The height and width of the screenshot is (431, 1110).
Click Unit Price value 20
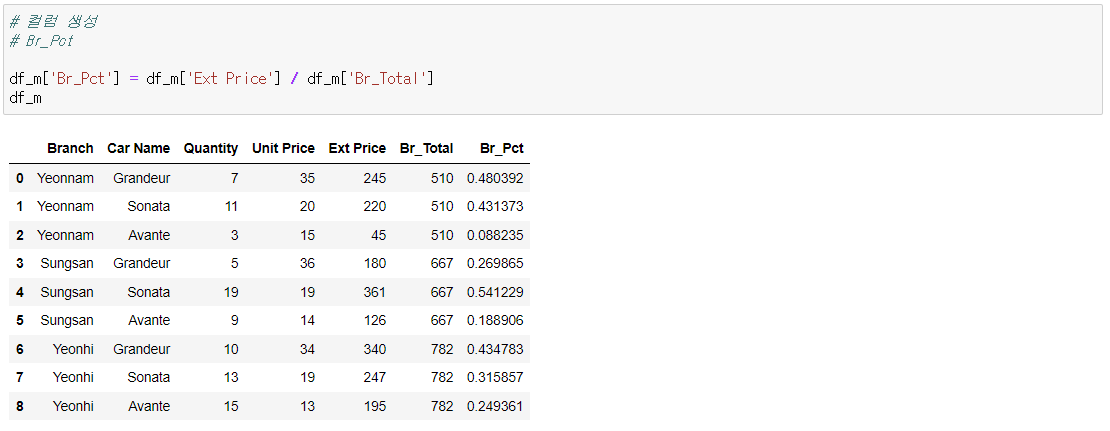(x=307, y=207)
